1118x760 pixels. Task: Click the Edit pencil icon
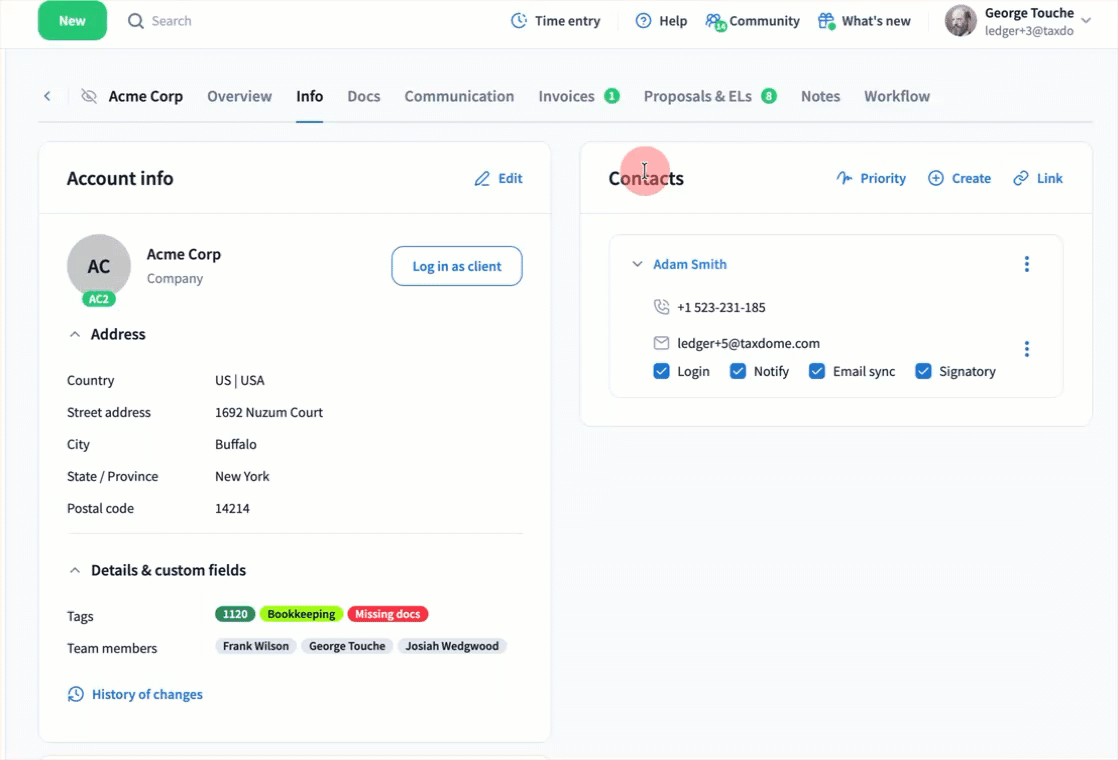483,178
